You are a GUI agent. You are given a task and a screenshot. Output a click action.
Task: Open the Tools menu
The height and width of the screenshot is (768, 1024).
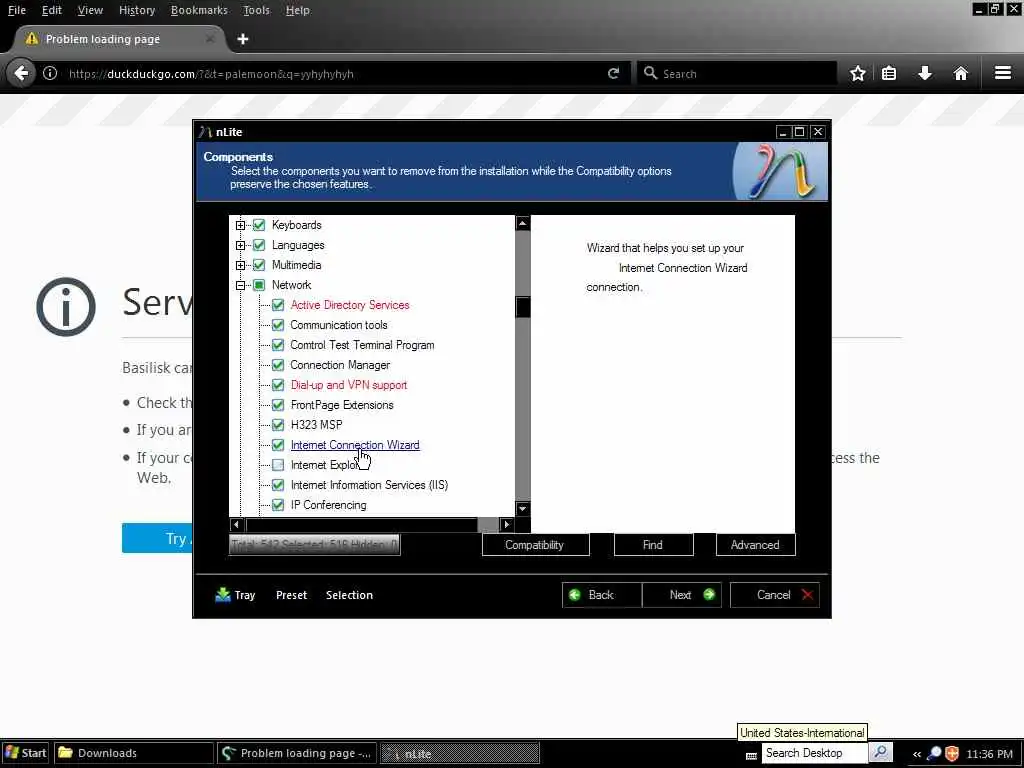click(x=256, y=10)
